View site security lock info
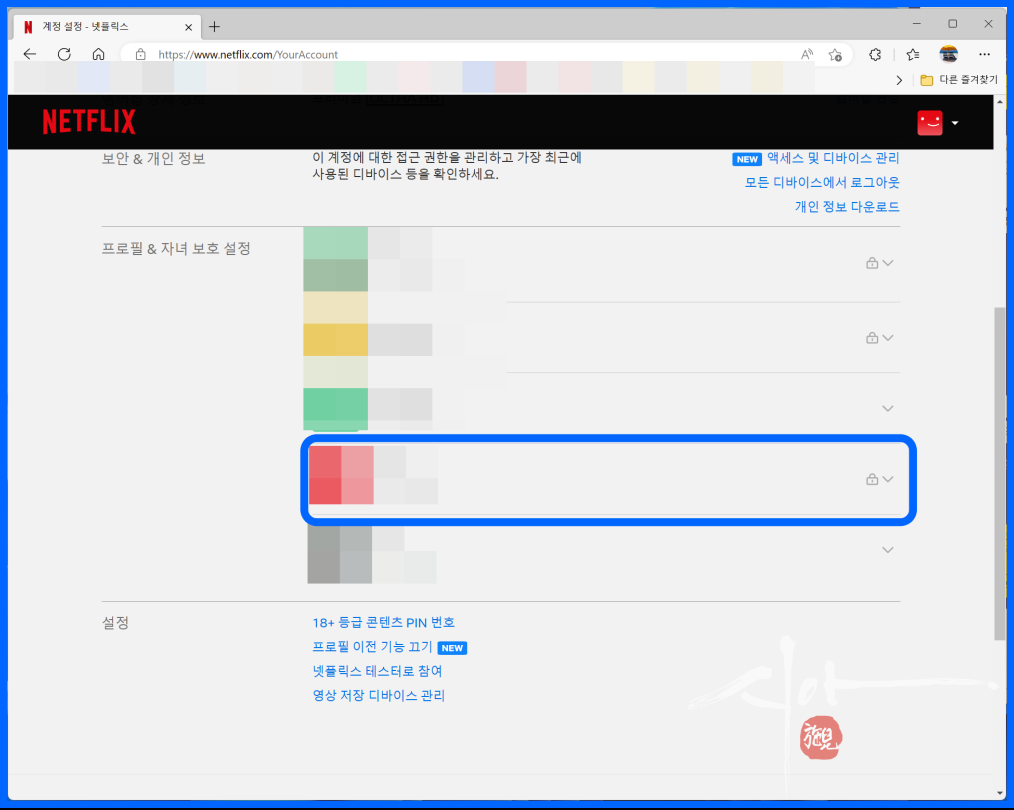 tap(140, 55)
